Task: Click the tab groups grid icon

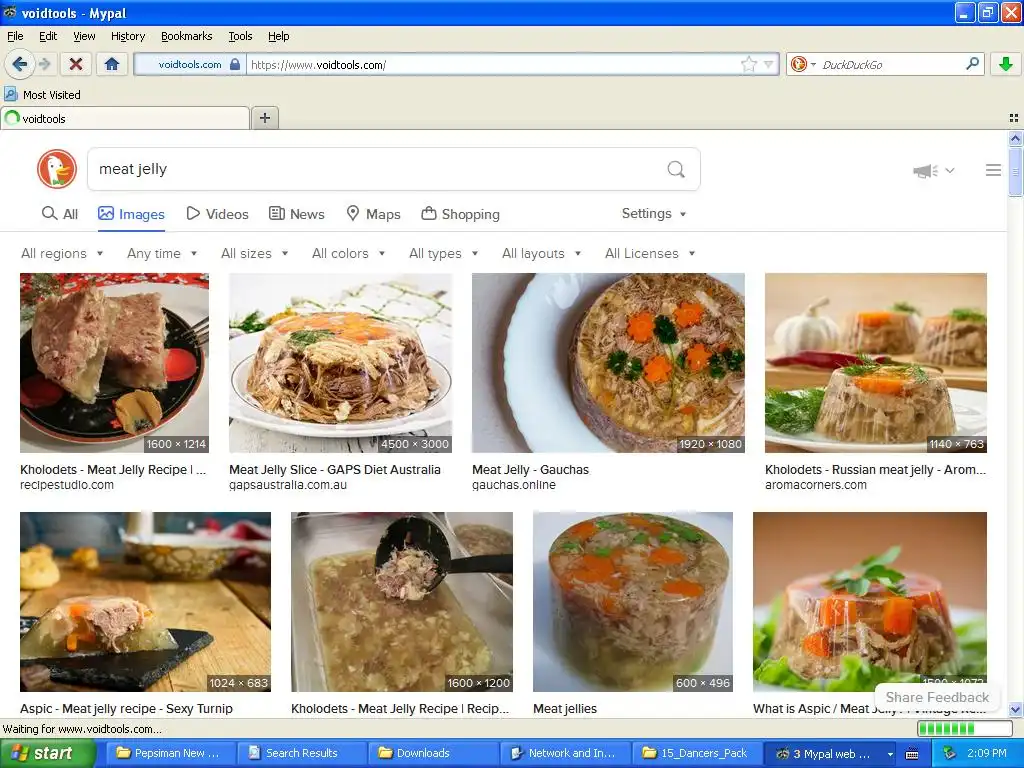Action: click(1014, 118)
